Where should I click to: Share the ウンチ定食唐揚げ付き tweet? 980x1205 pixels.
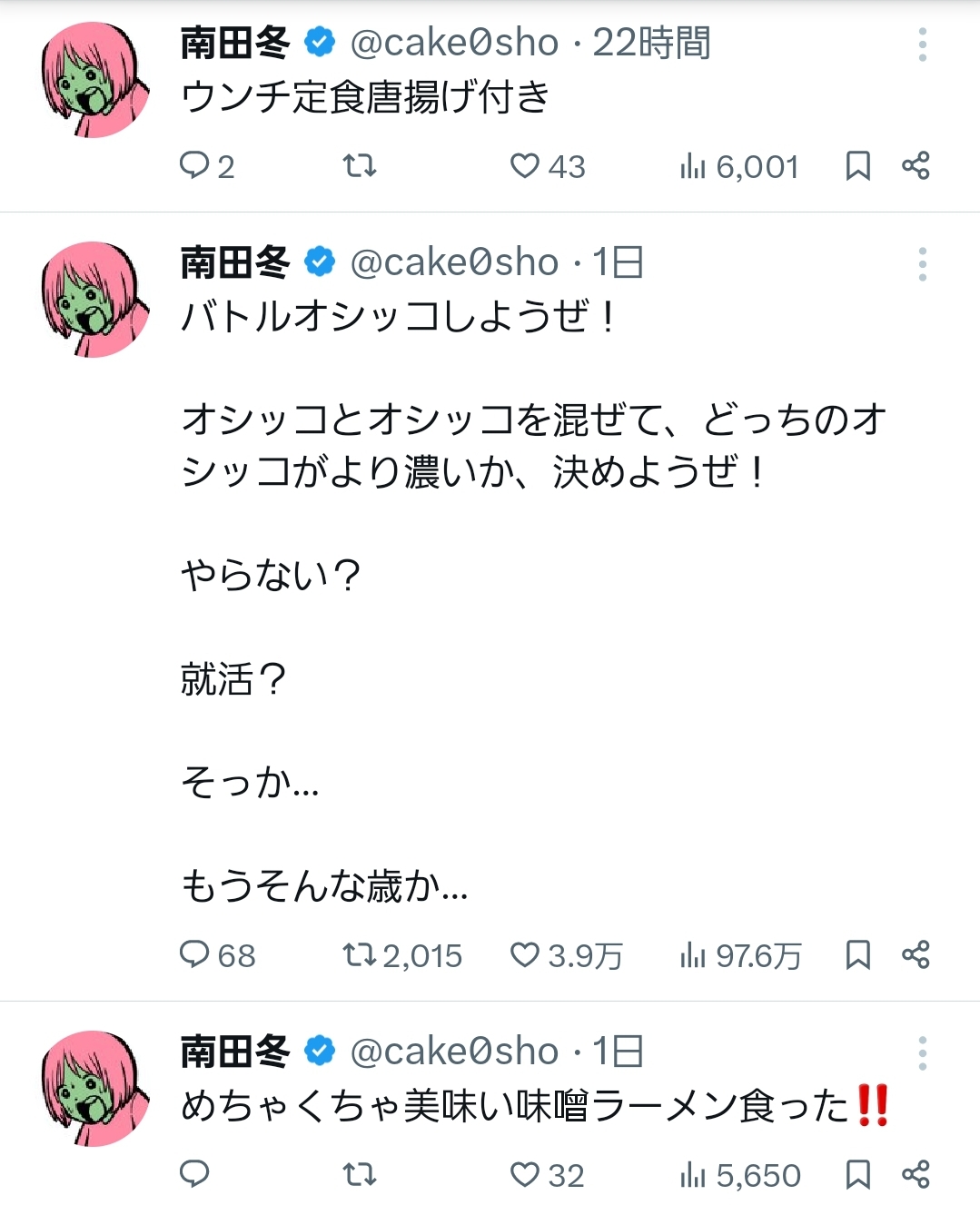click(x=916, y=165)
